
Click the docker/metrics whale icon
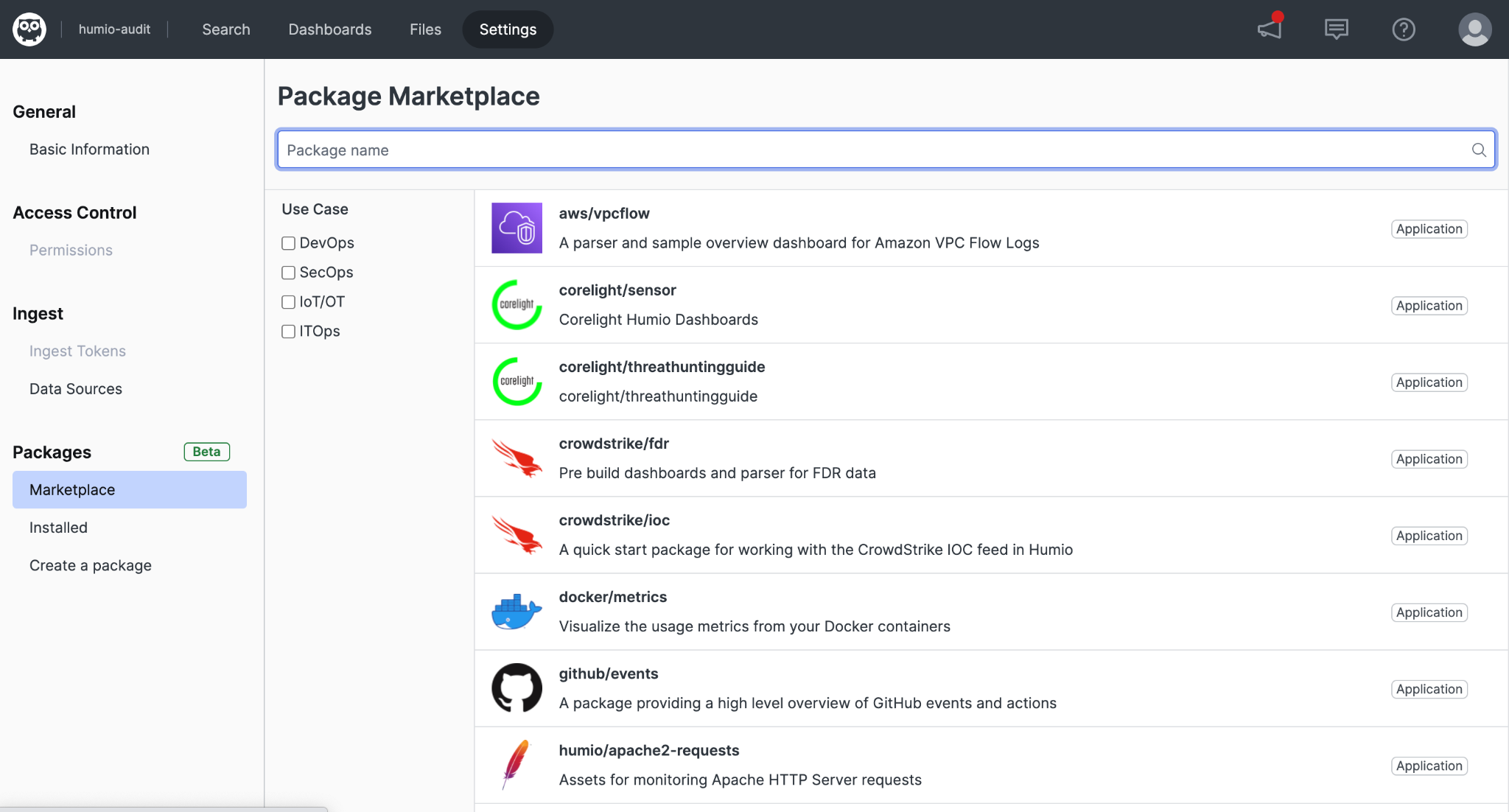(517, 611)
